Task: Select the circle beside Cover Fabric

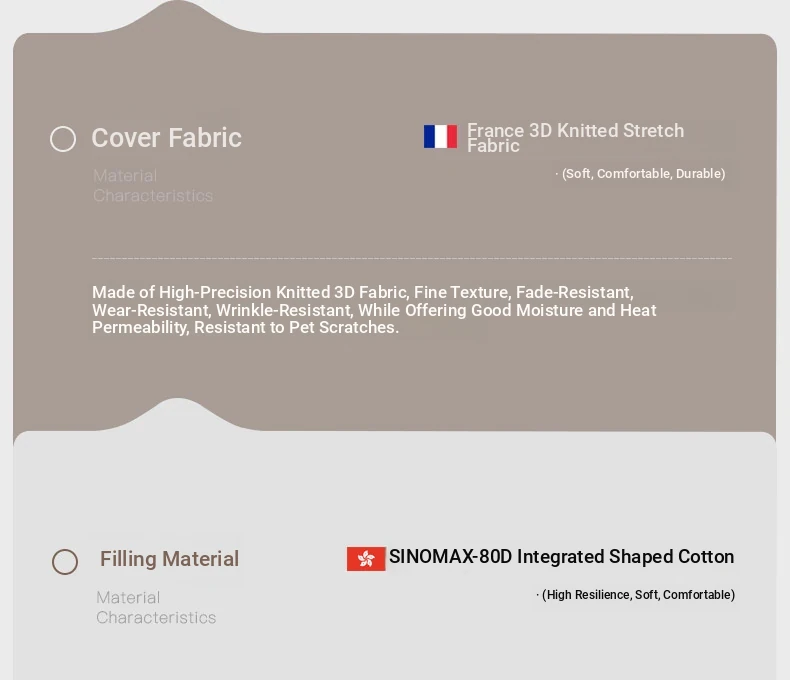Action: point(63,139)
